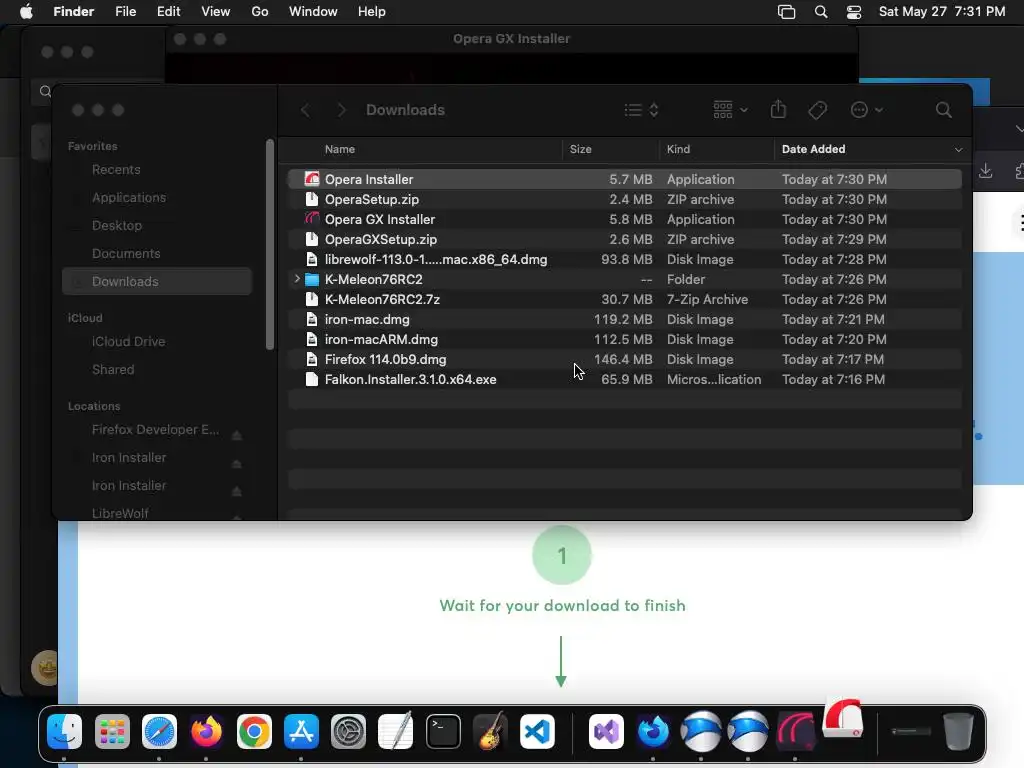Sort by the Name column header
This screenshot has width=1024, height=768.
[x=340, y=150]
